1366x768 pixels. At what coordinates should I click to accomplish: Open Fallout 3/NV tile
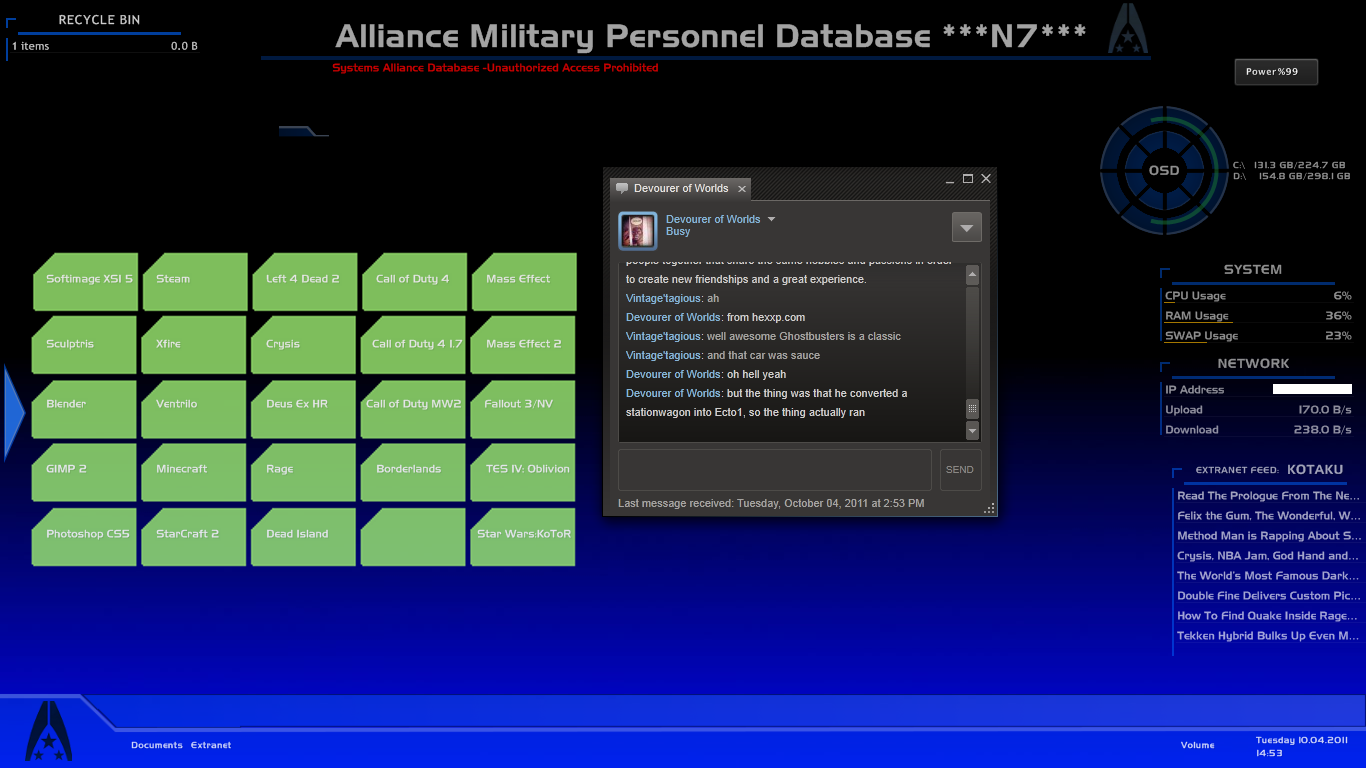[x=523, y=409]
